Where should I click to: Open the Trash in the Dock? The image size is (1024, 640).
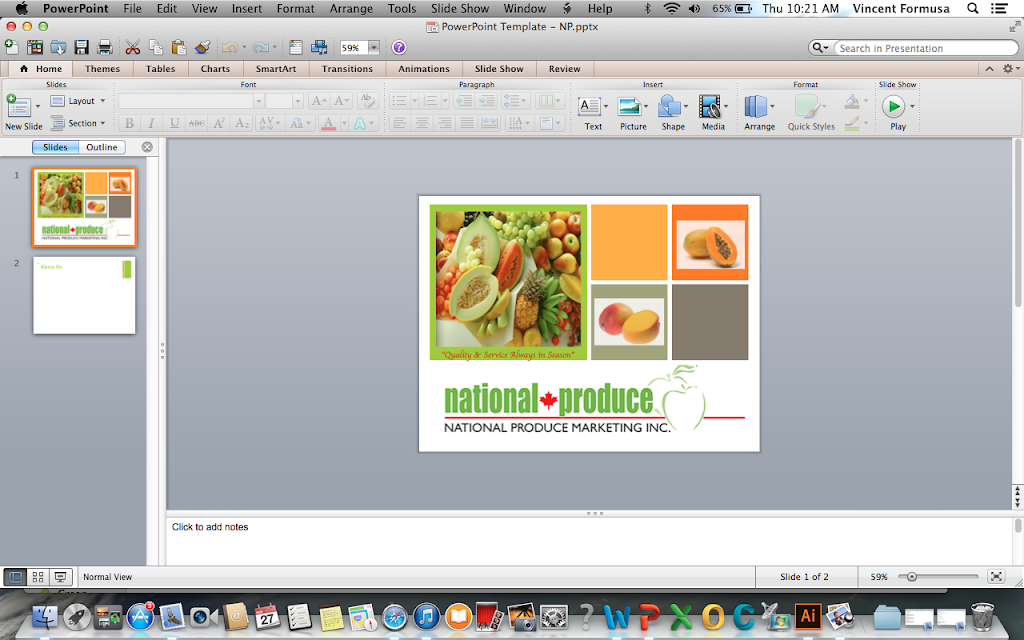pos(982,616)
